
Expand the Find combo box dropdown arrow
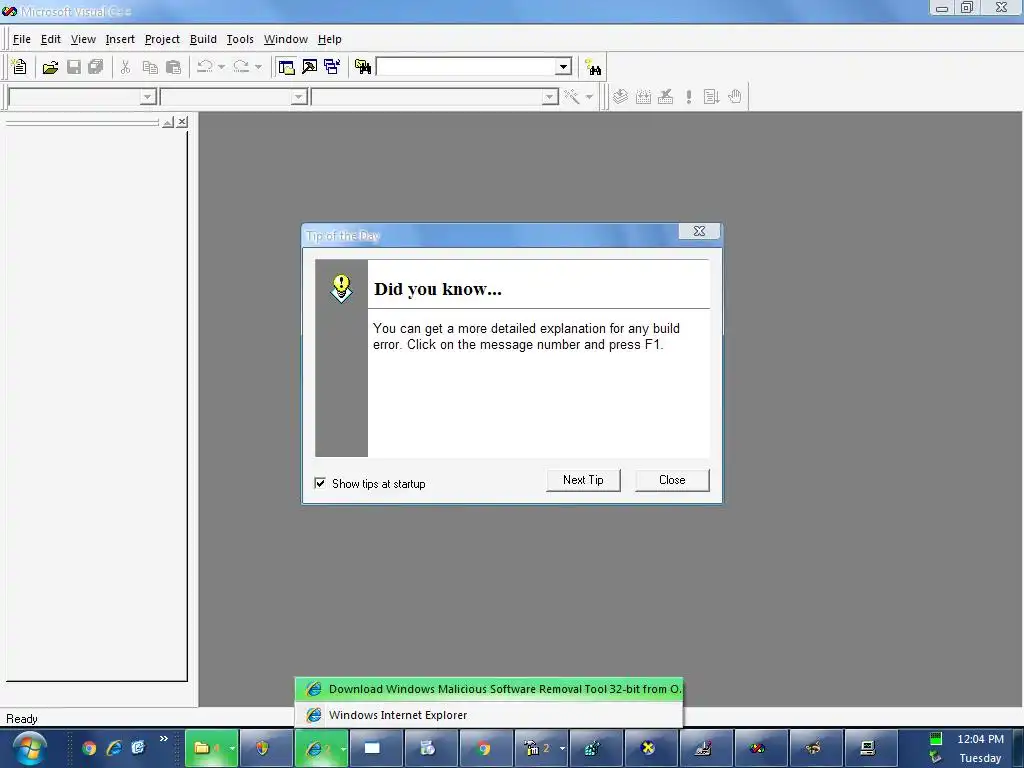tap(564, 67)
